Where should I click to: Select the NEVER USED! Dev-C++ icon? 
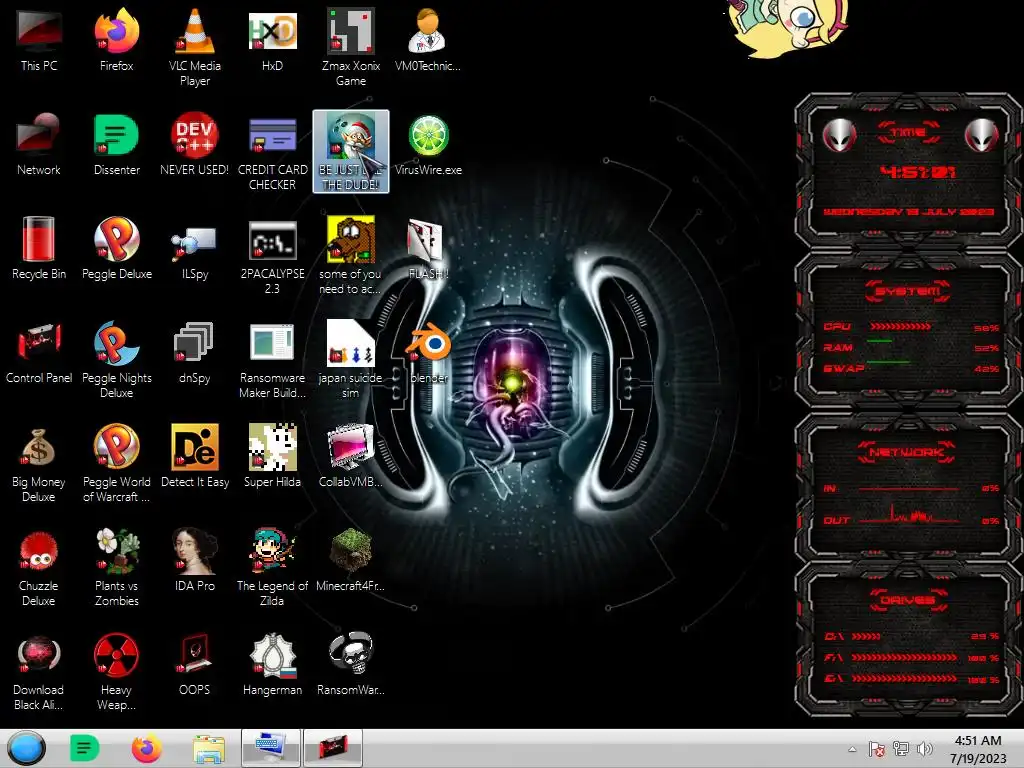point(195,144)
